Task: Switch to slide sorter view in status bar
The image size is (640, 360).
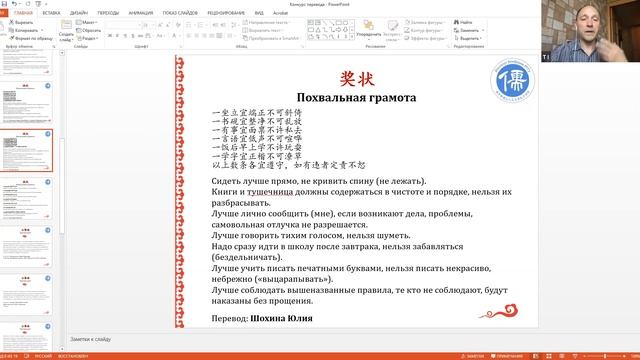Action: coord(549,356)
